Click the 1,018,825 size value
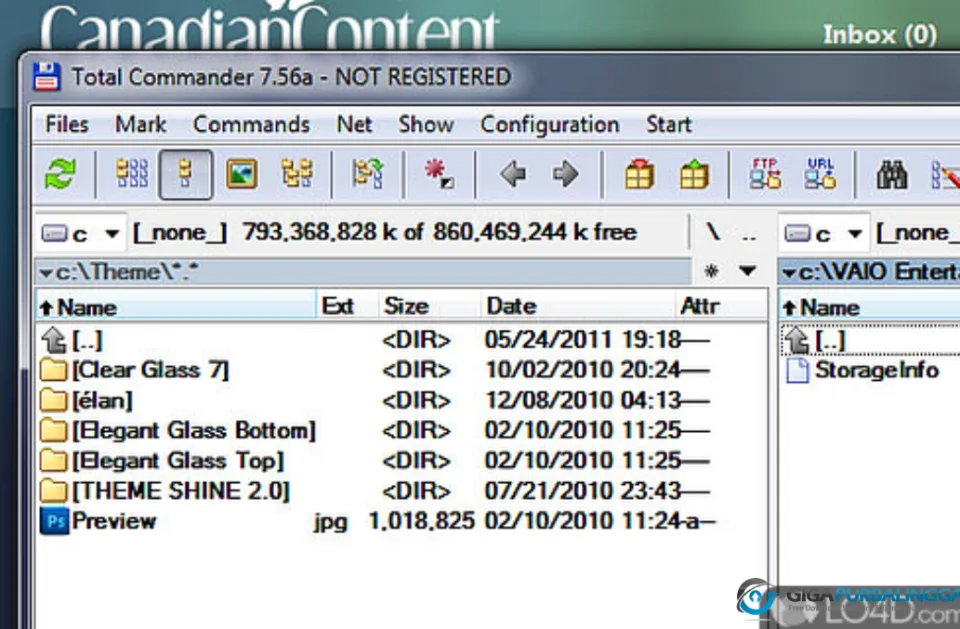960x629 pixels. pos(421,521)
